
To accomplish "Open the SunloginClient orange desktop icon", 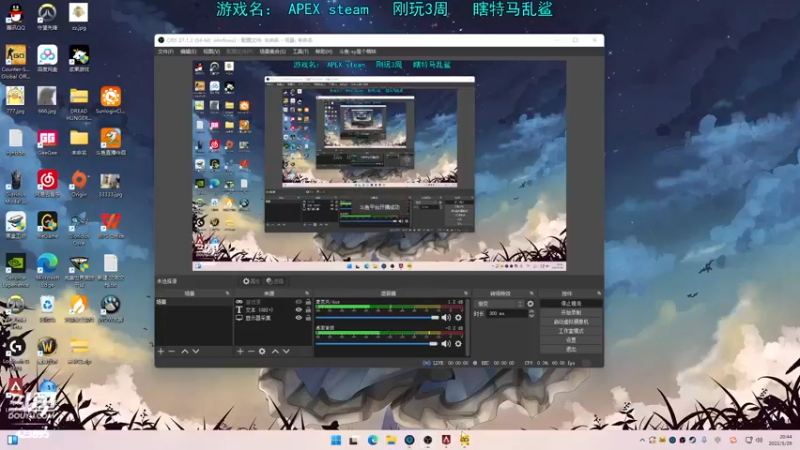I will pos(111,100).
